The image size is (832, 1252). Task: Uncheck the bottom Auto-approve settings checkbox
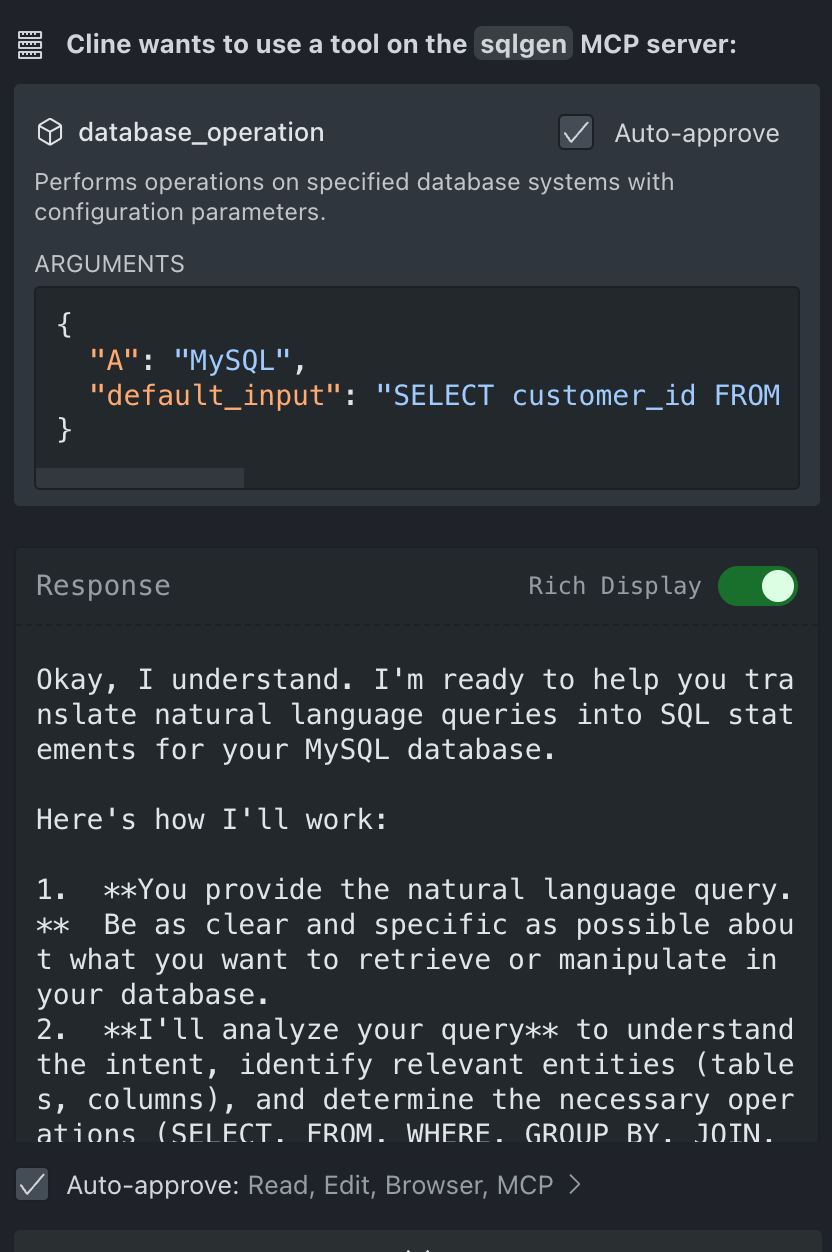[32, 1185]
